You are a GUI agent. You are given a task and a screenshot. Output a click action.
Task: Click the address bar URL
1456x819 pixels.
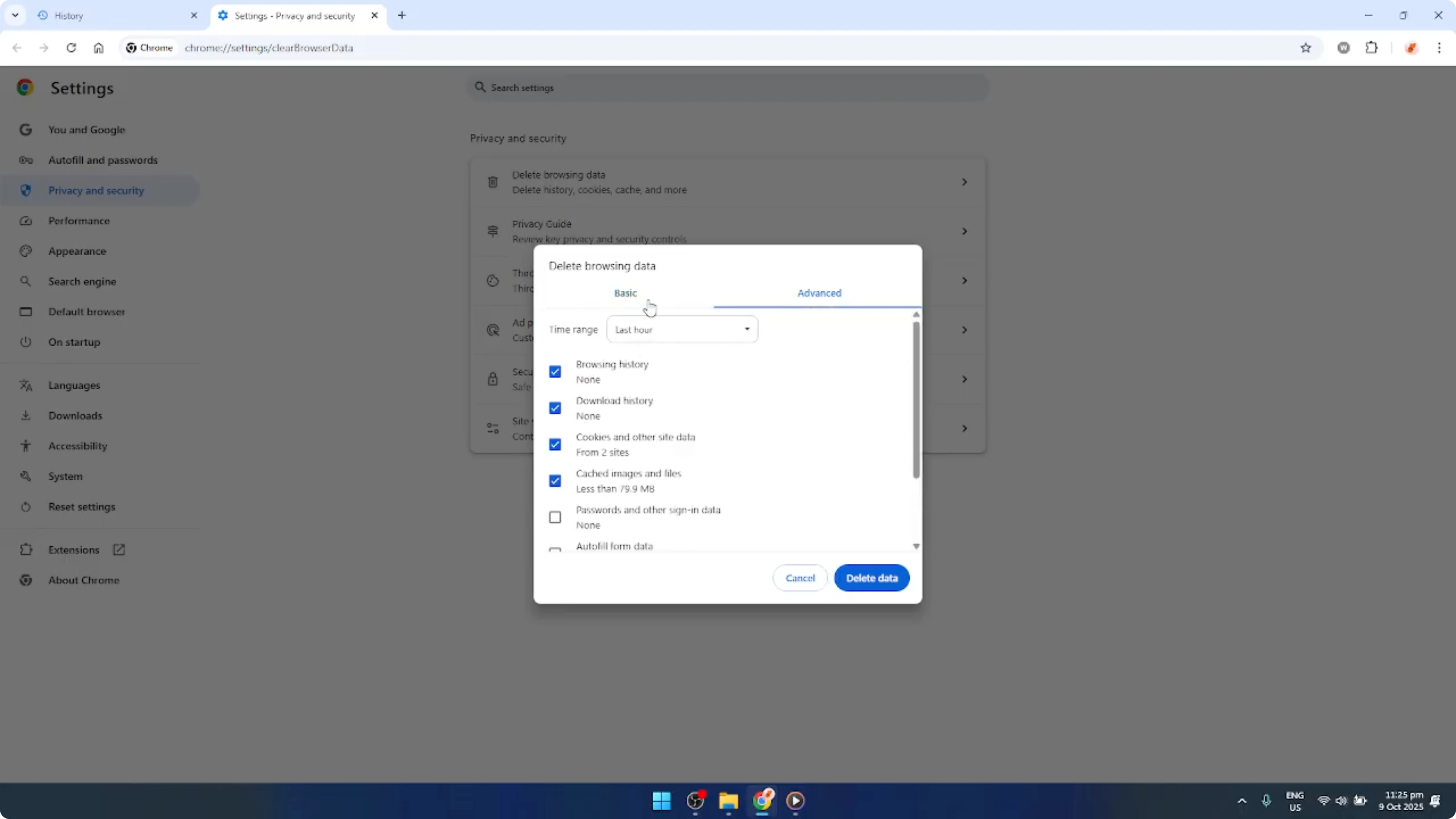269,48
